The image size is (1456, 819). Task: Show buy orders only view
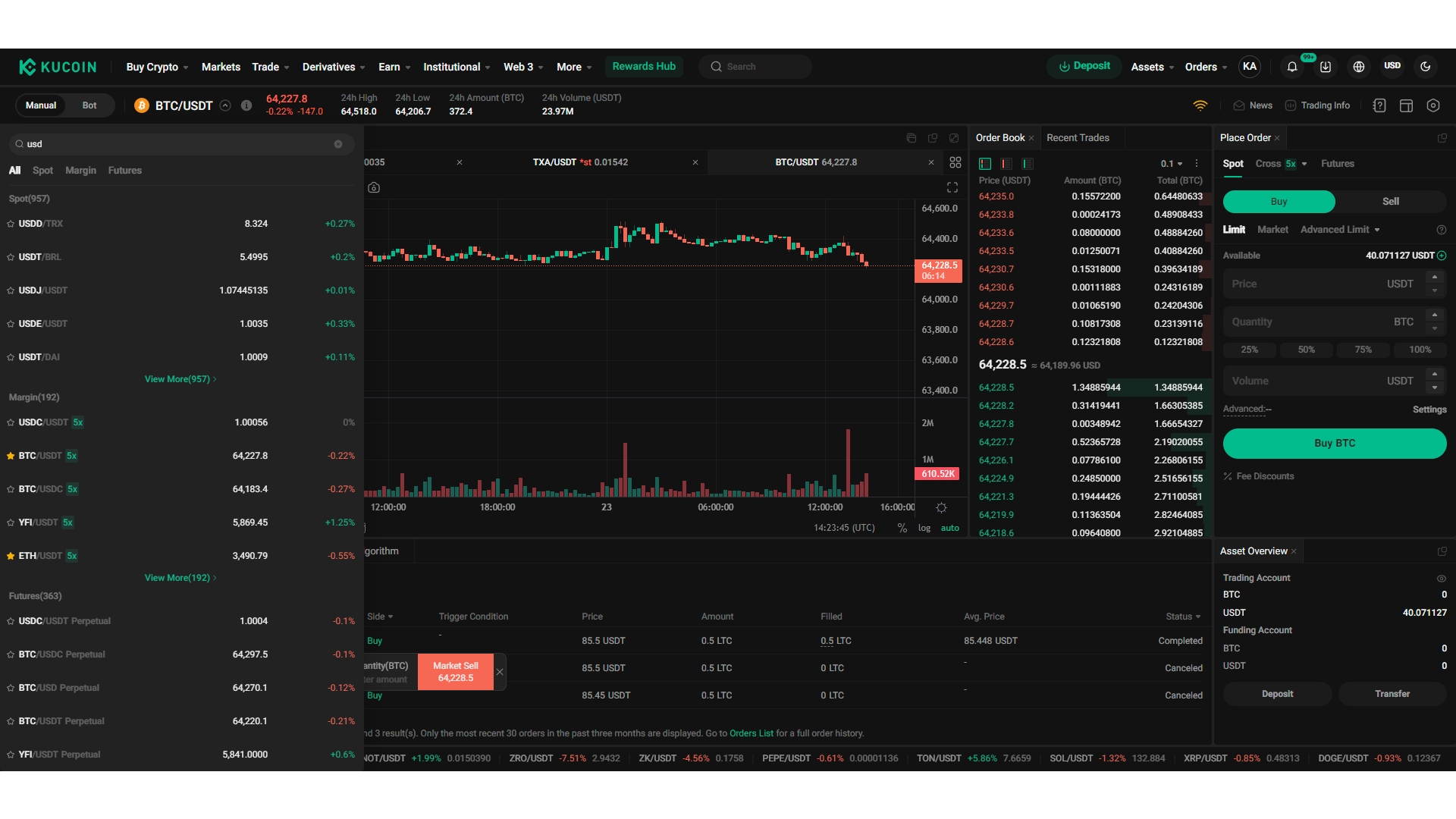point(1028,164)
